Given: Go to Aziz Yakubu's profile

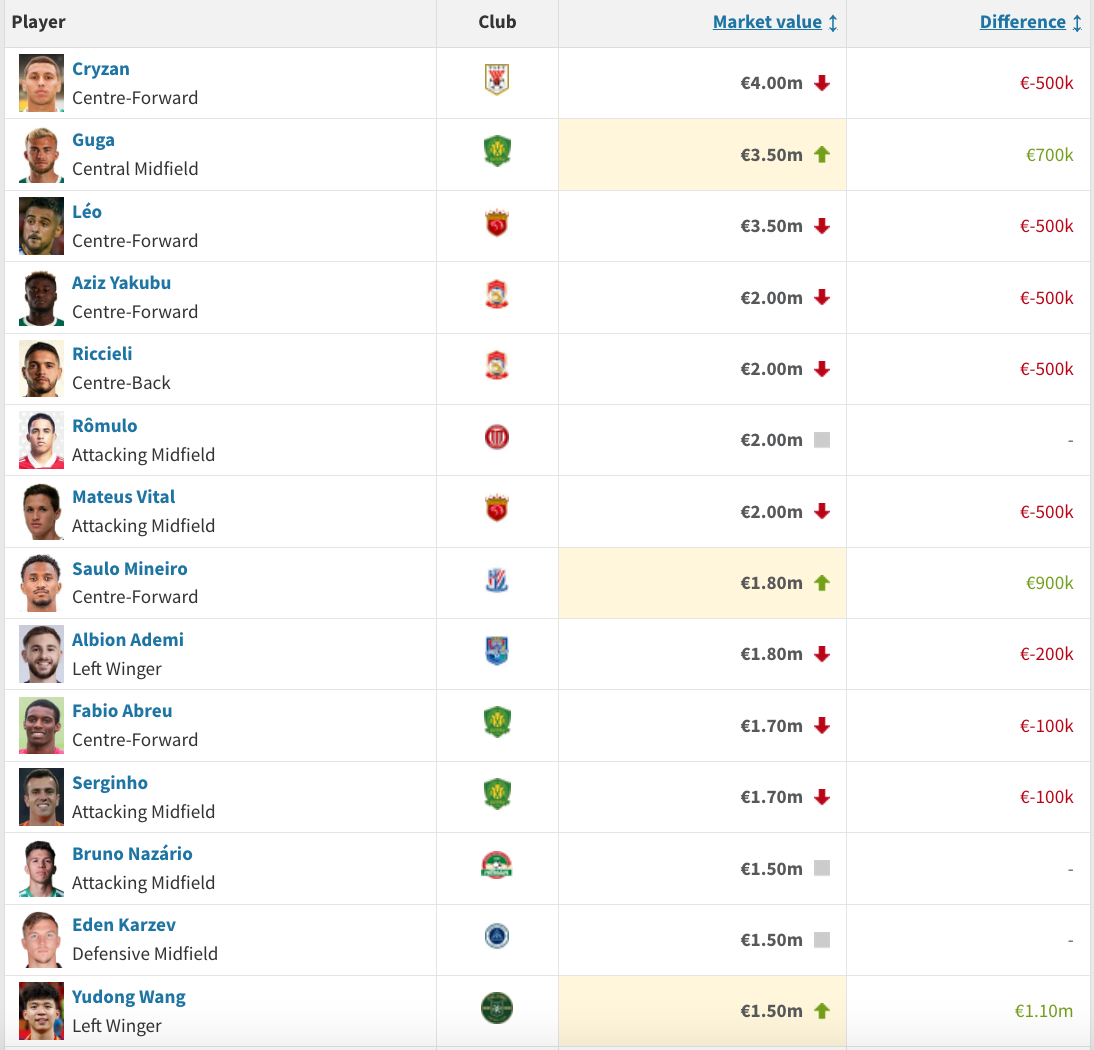Looking at the screenshot, I should pos(121,283).
